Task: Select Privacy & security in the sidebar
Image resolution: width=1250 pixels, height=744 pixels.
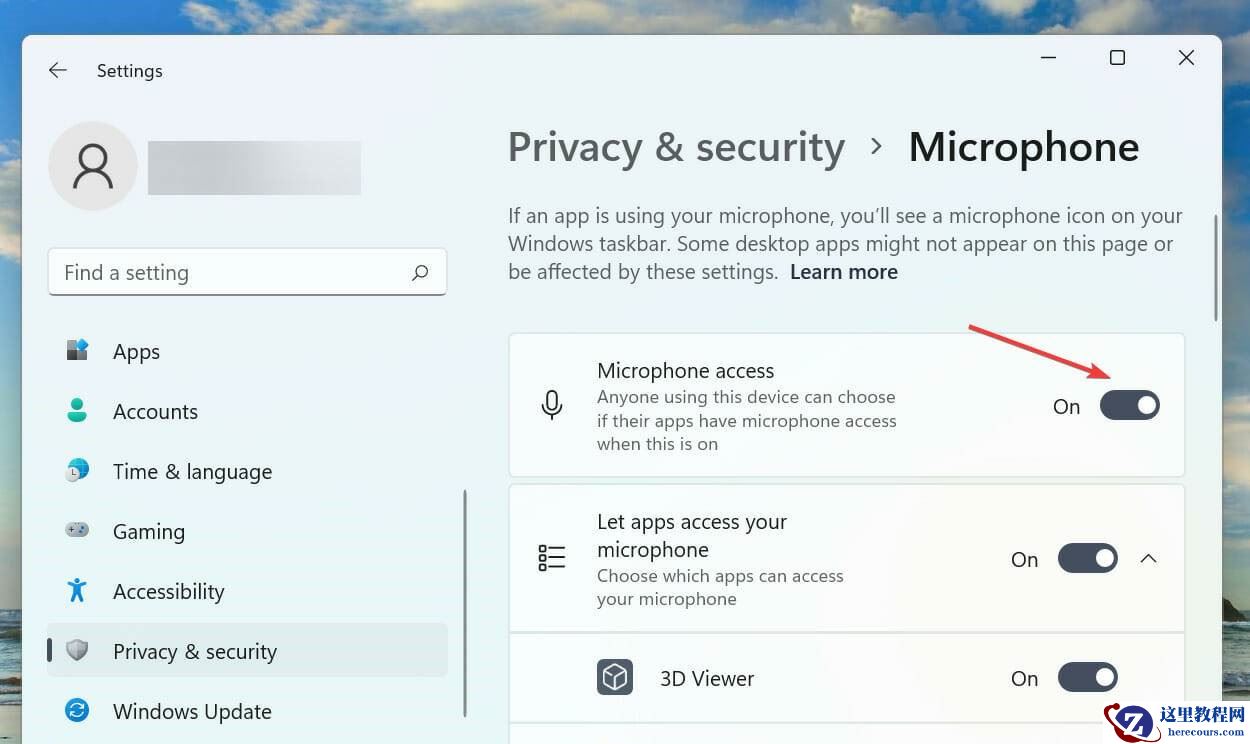Action: tap(195, 651)
